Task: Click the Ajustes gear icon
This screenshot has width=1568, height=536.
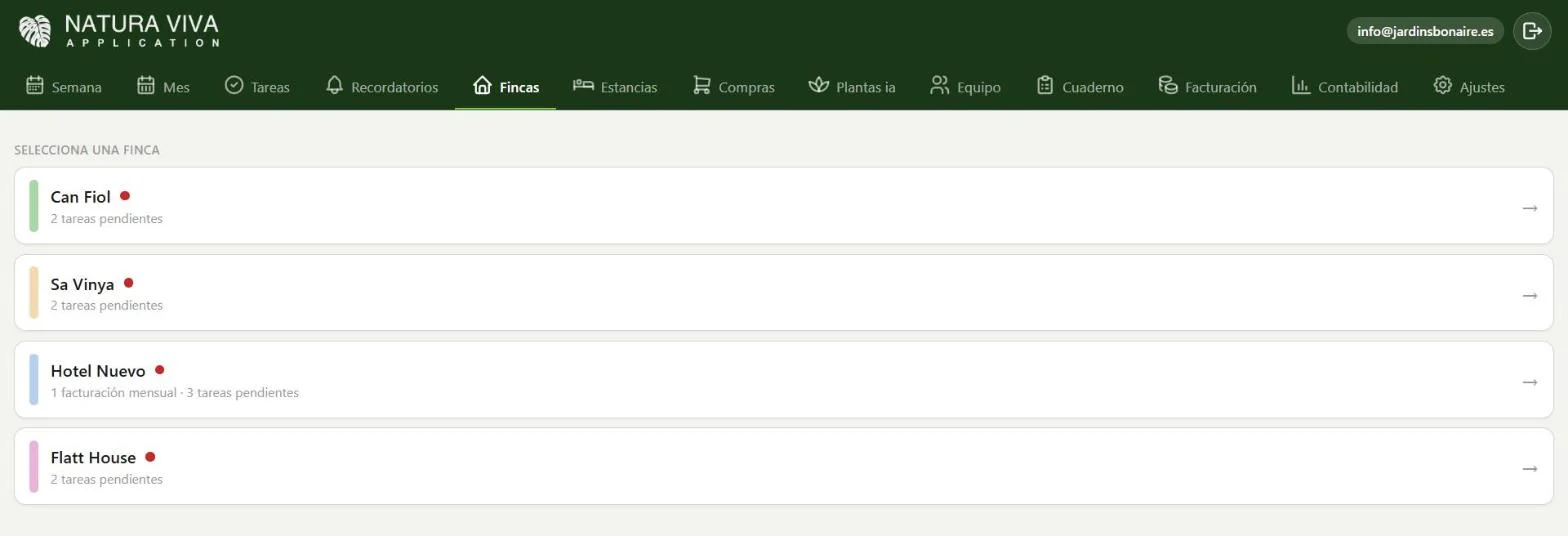Action: click(1442, 85)
